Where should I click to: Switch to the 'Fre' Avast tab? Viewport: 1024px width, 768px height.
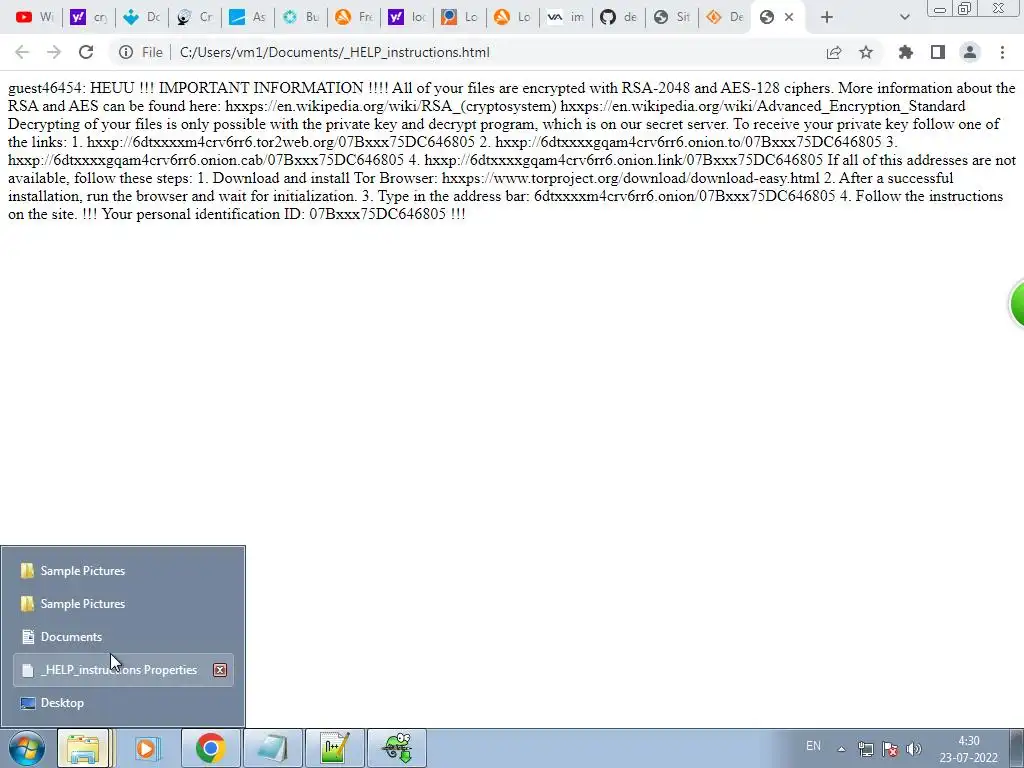(x=353, y=17)
